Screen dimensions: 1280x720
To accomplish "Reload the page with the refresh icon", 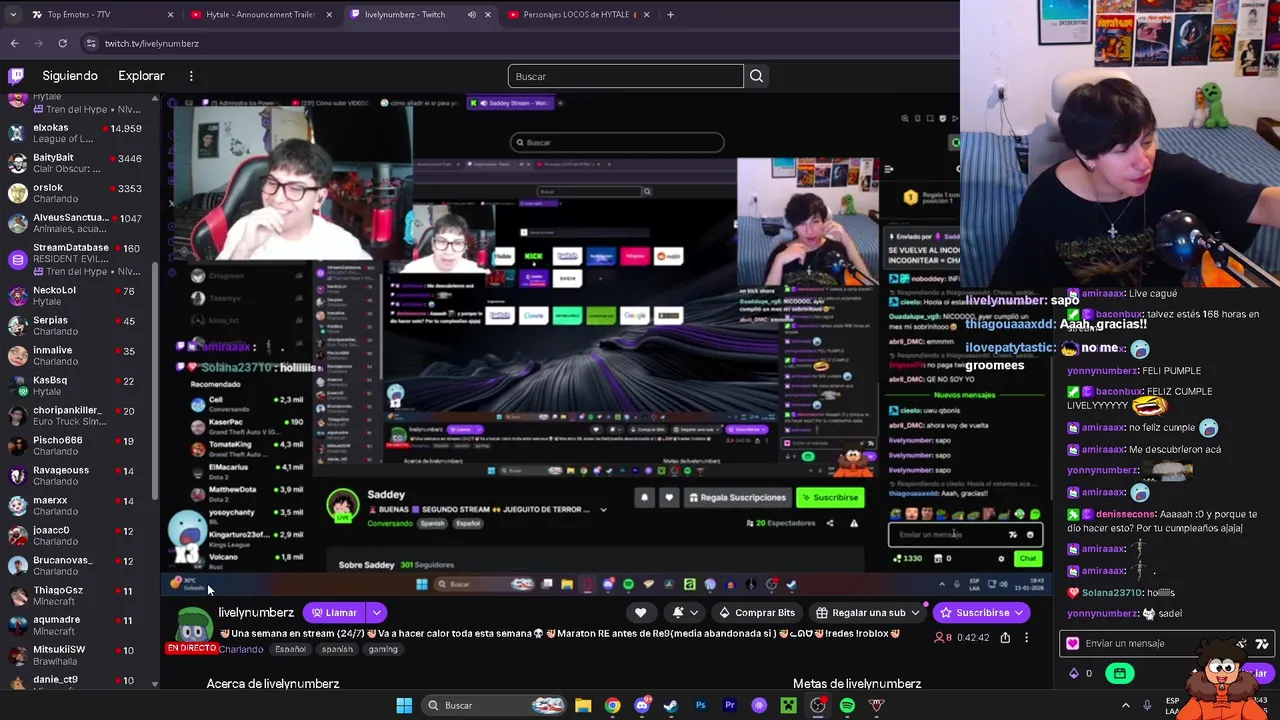I will (x=62, y=43).
